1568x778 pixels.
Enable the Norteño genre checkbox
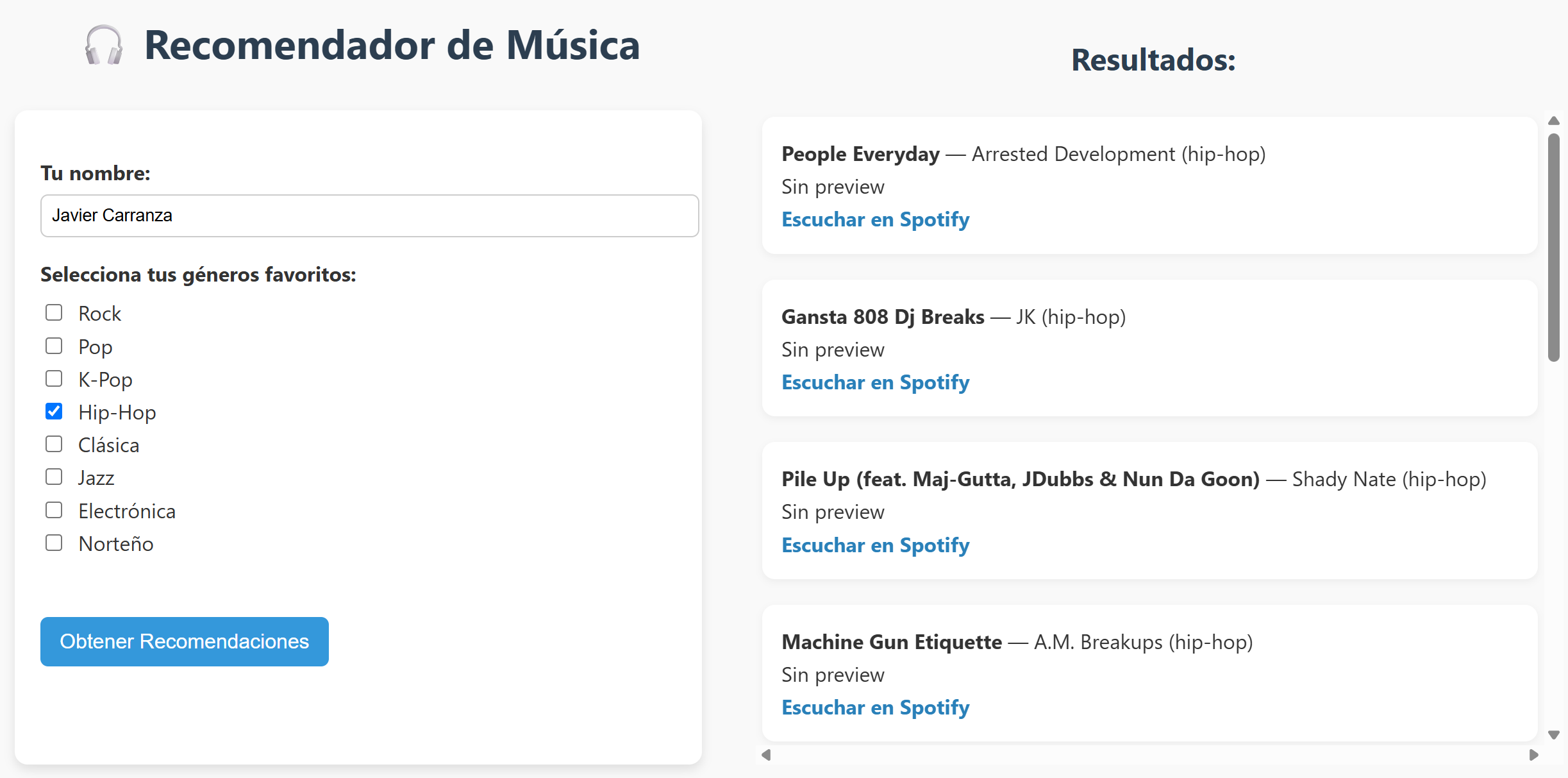click(x=54, y=542)
